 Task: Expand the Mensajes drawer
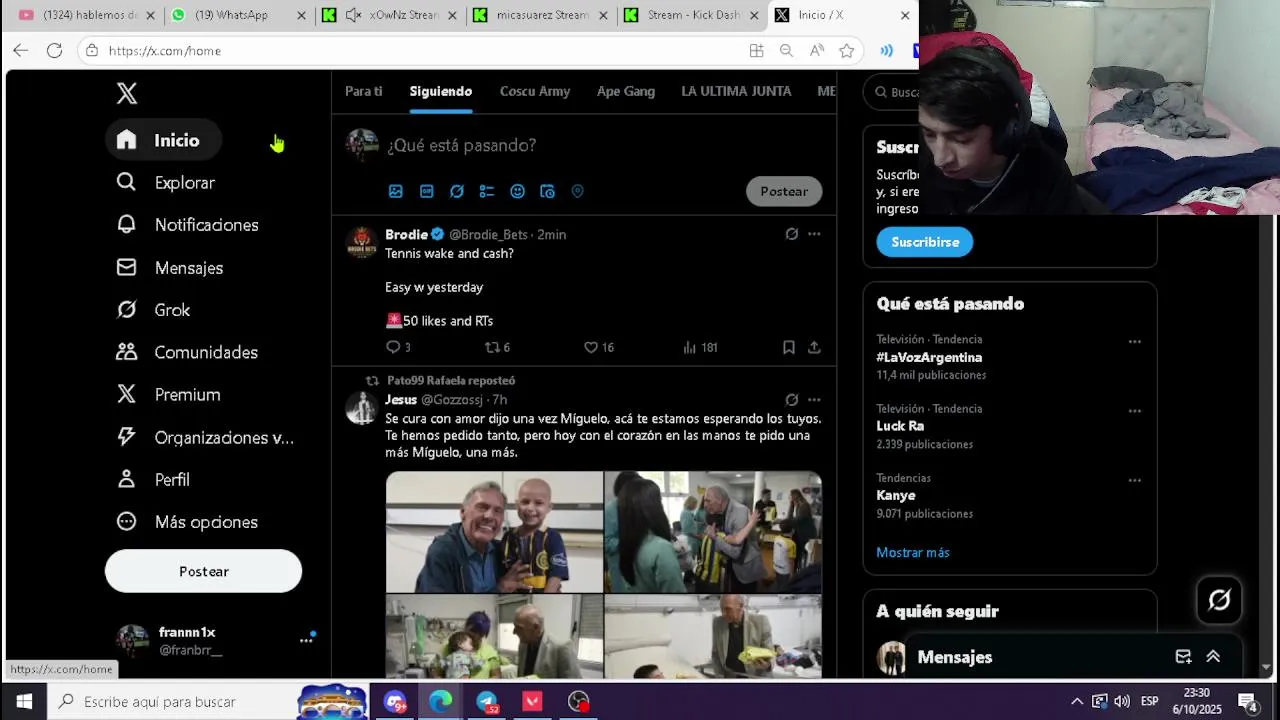1213,657
